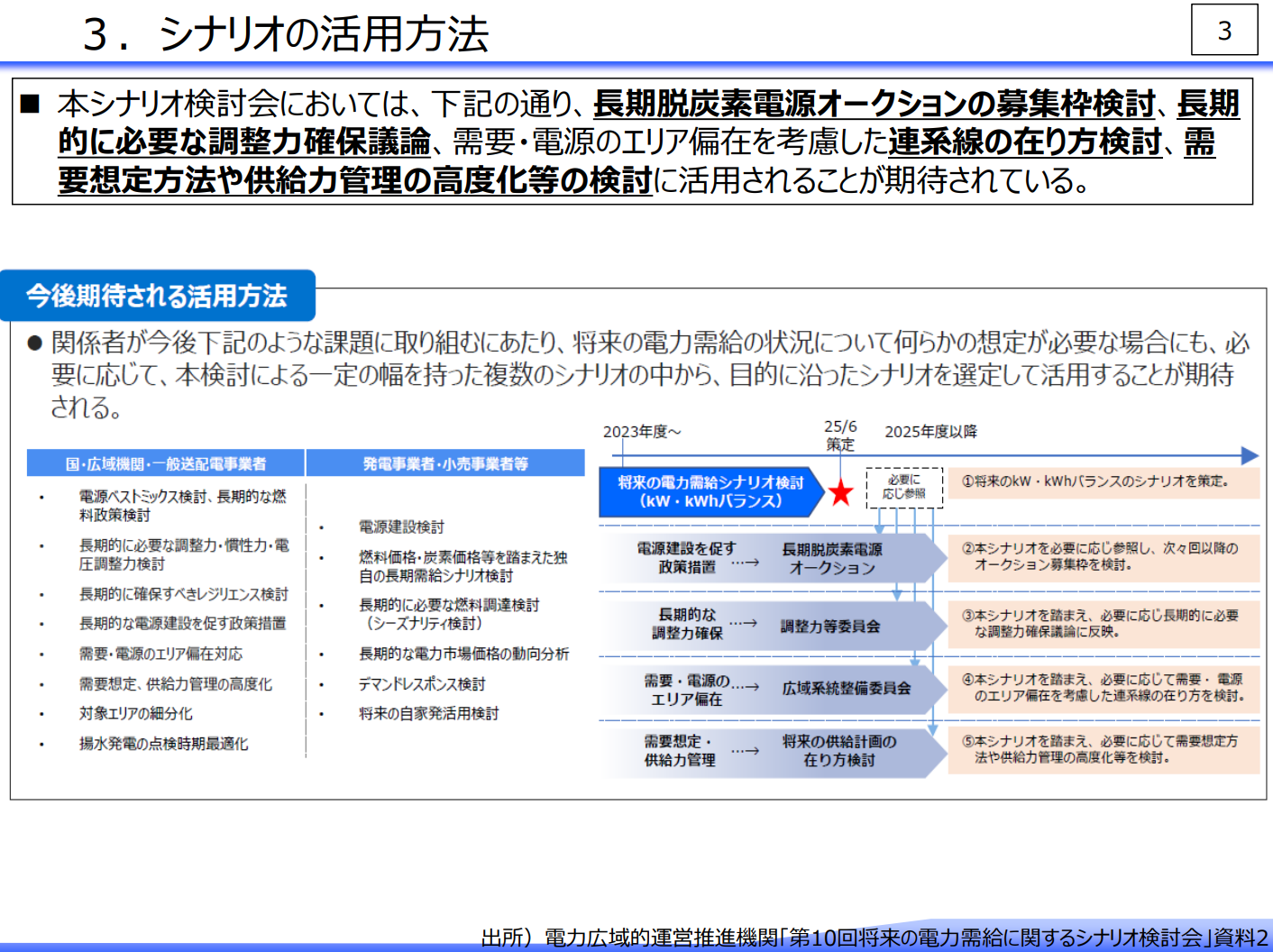Select the slide title シナリオの活用方法

click(x=324, y=34)
